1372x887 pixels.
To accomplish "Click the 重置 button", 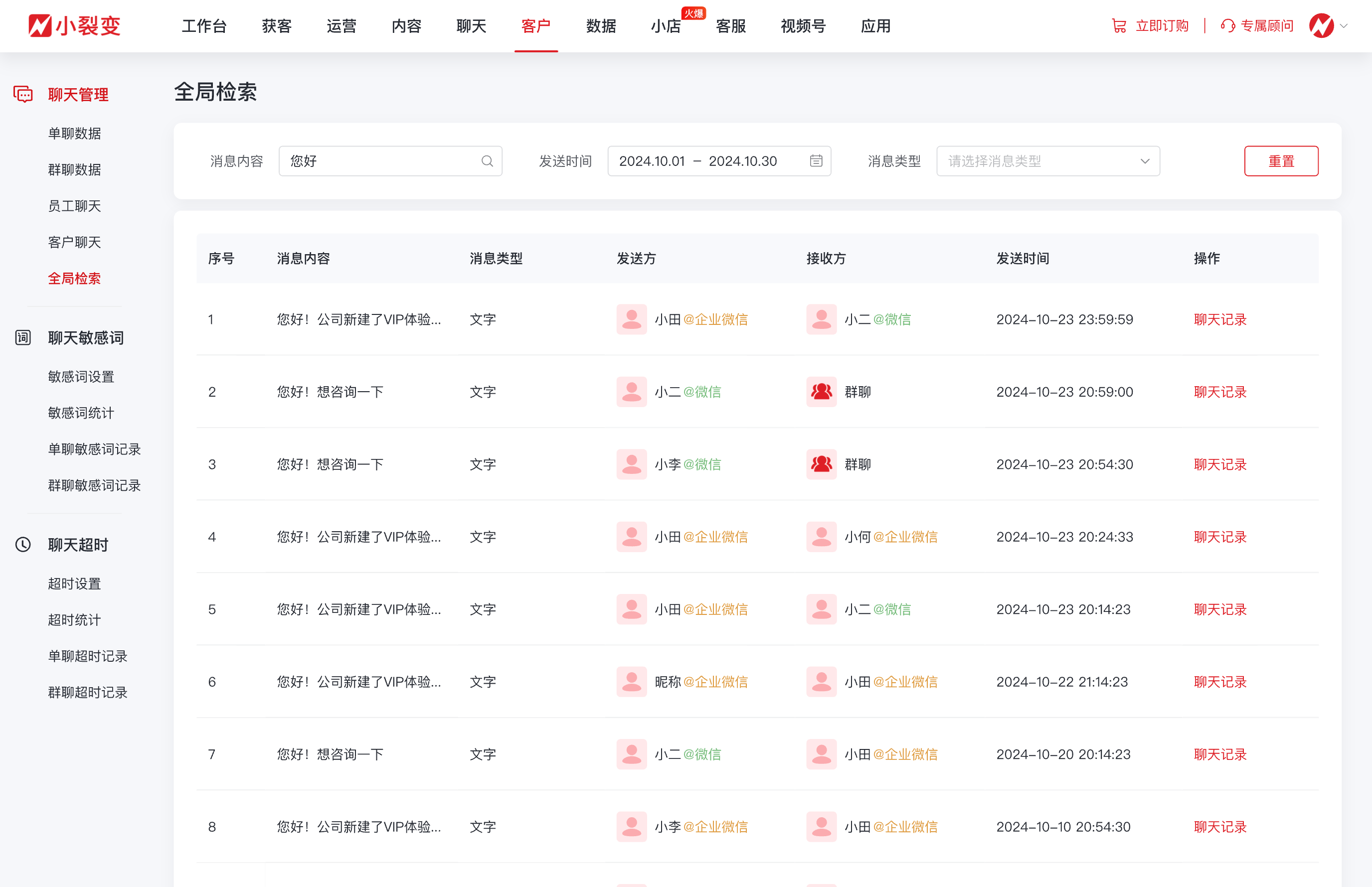I will pos(1281,161).
